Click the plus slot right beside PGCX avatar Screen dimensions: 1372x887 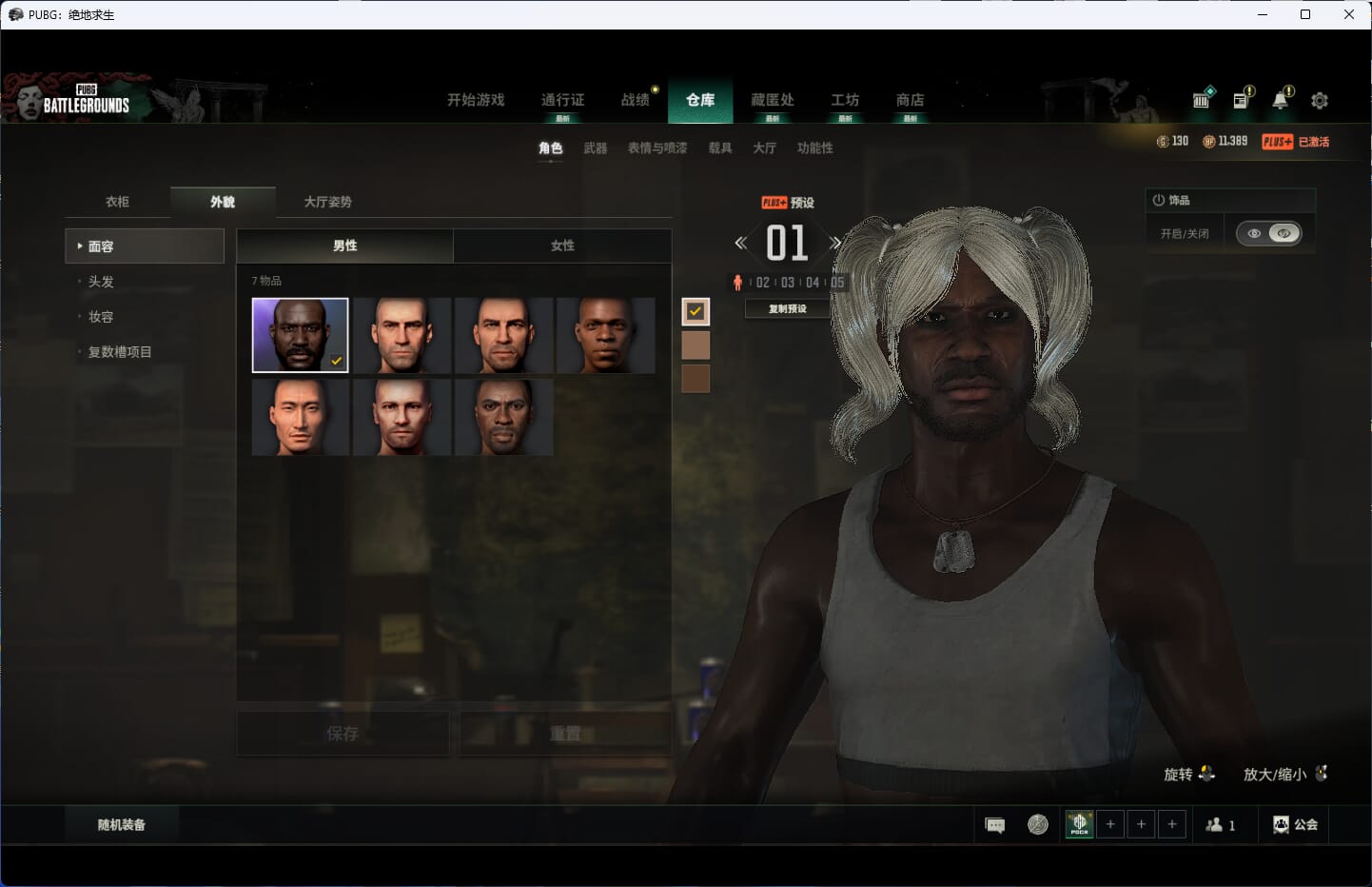(x=1110, y=824)
